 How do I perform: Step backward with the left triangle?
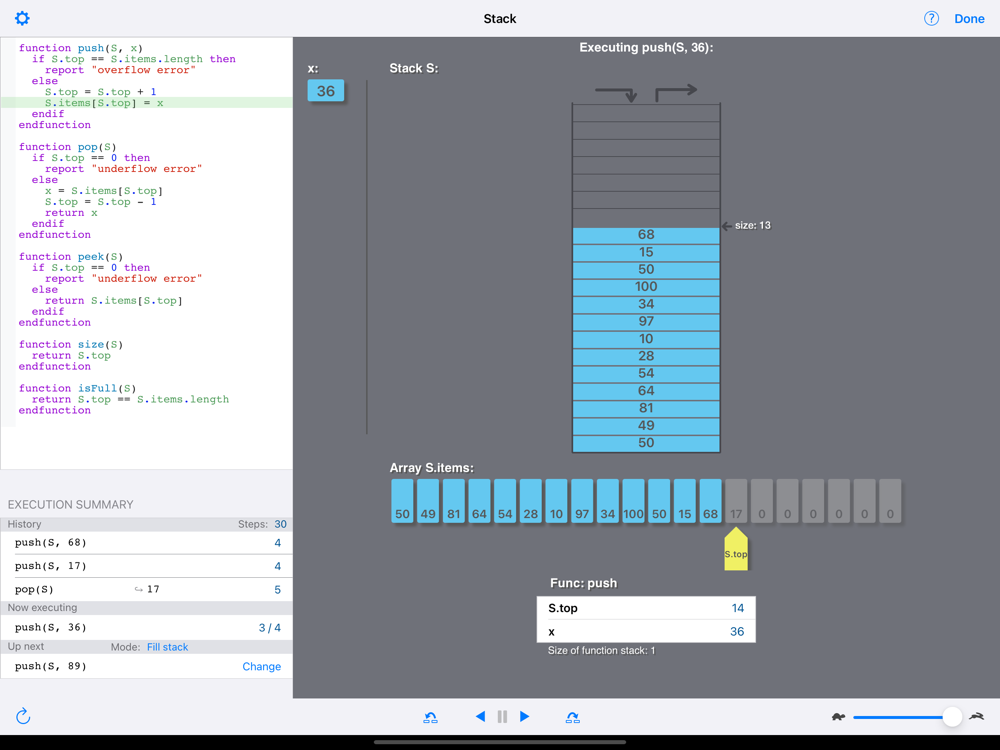[480, 717]
